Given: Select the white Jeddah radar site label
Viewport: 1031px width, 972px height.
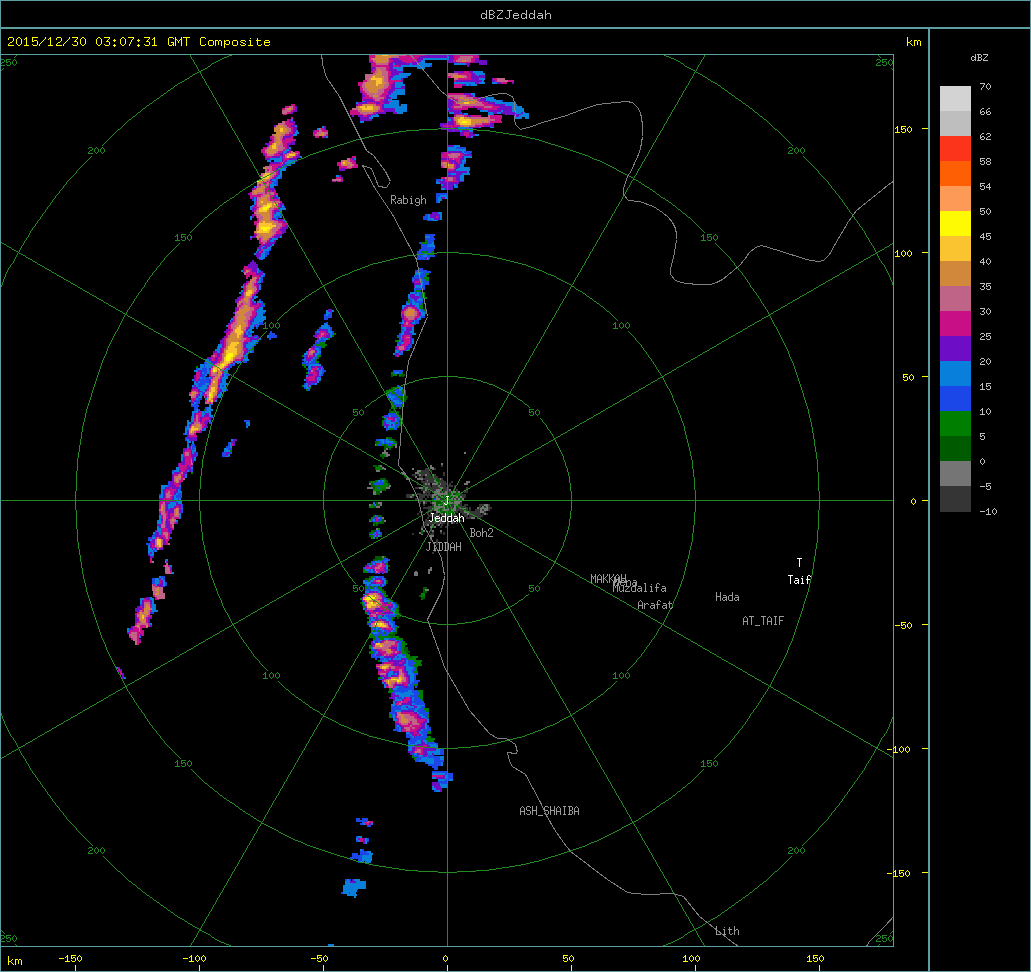Looking at the screenshot, I should tap(446, 518).
